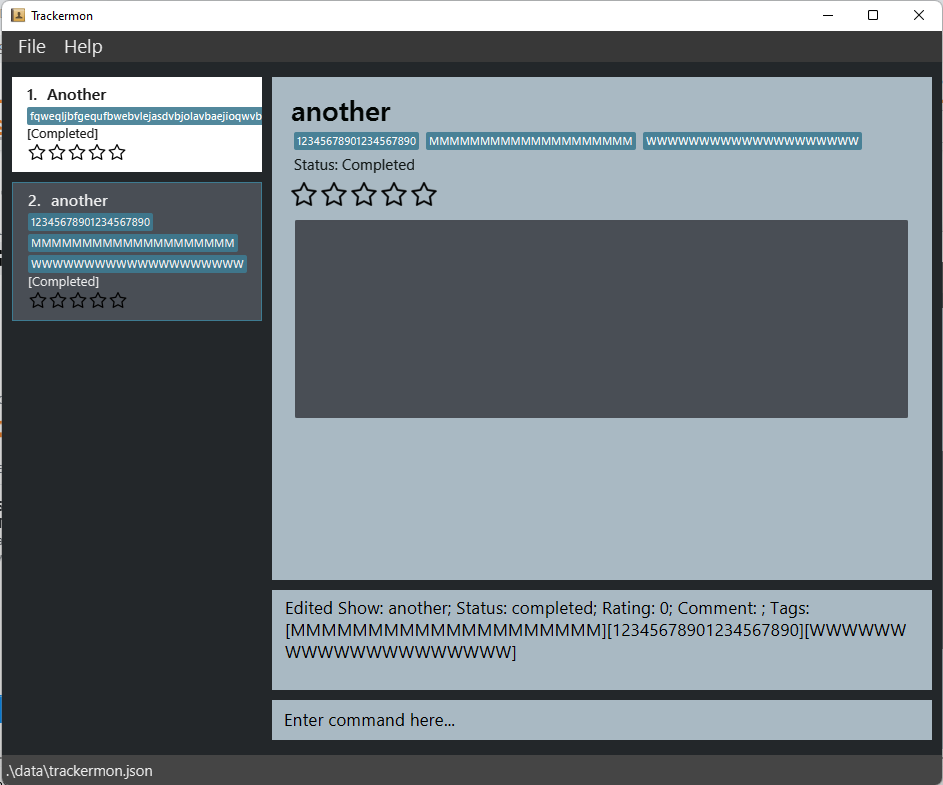The height and width of the screenshot is (785, 943).
Task: Click the large 'another' title in details
Action: pos(340,112)
